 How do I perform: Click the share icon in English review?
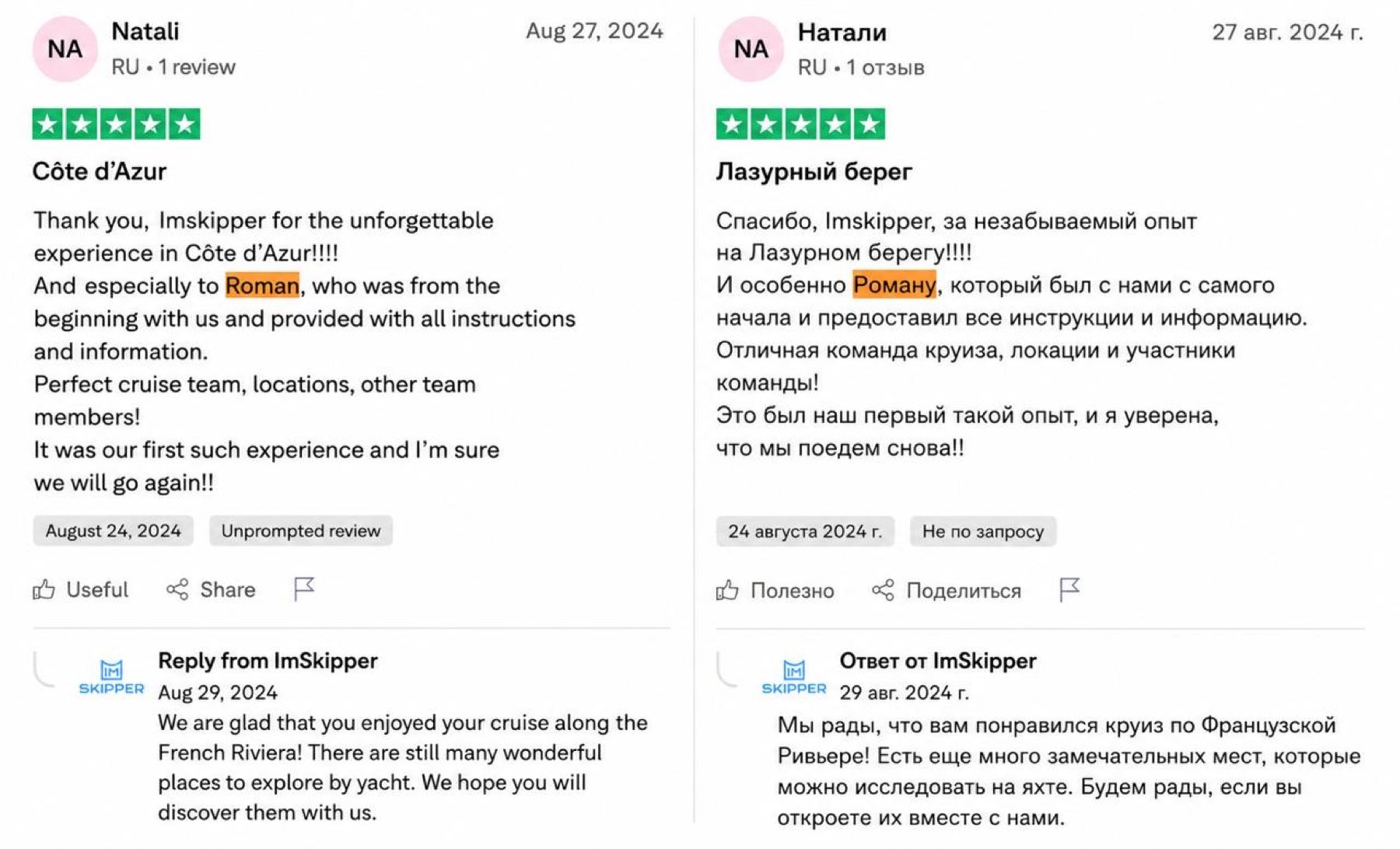(177, 590)
